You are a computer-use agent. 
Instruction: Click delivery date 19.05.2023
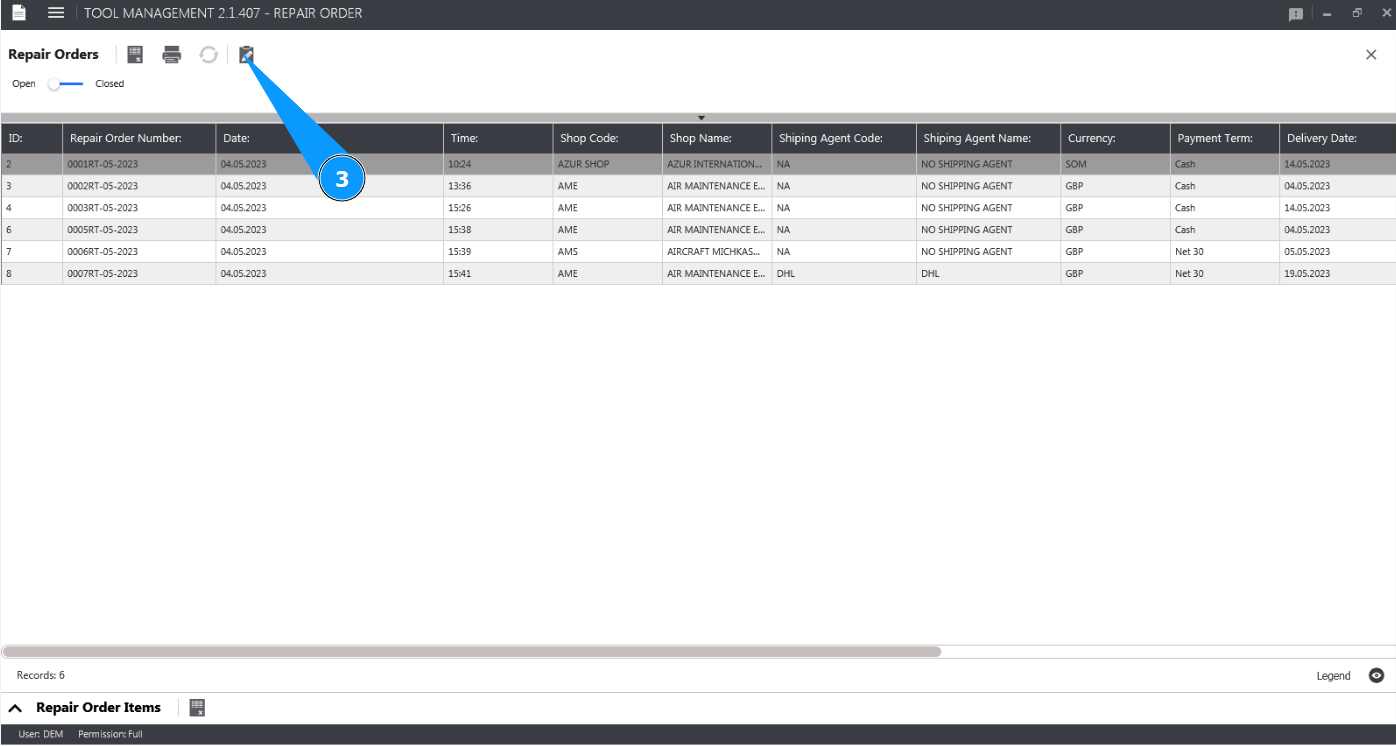click(x=1337, y=274)
